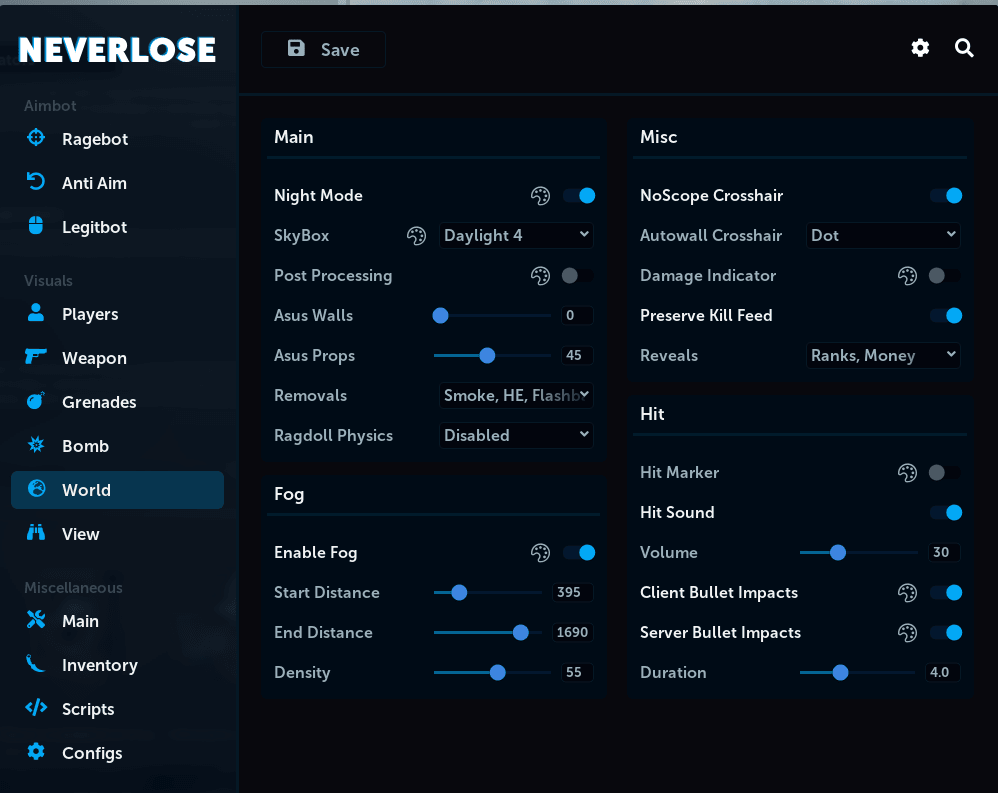This screenshot has width=998, height=793.
Task: Select the World sidebar item
Action: [x=117, y=490]
